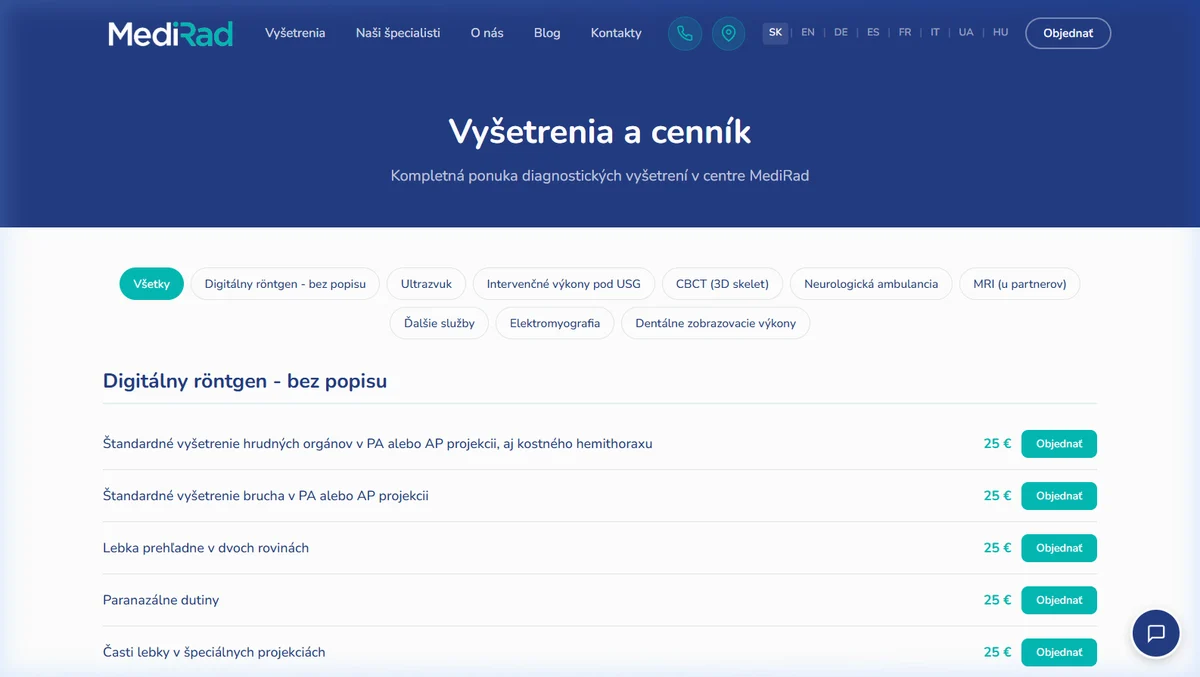Click the phone call icon
The height and width of the screenshot is (677, 1200).
click(x=685, y=33)
